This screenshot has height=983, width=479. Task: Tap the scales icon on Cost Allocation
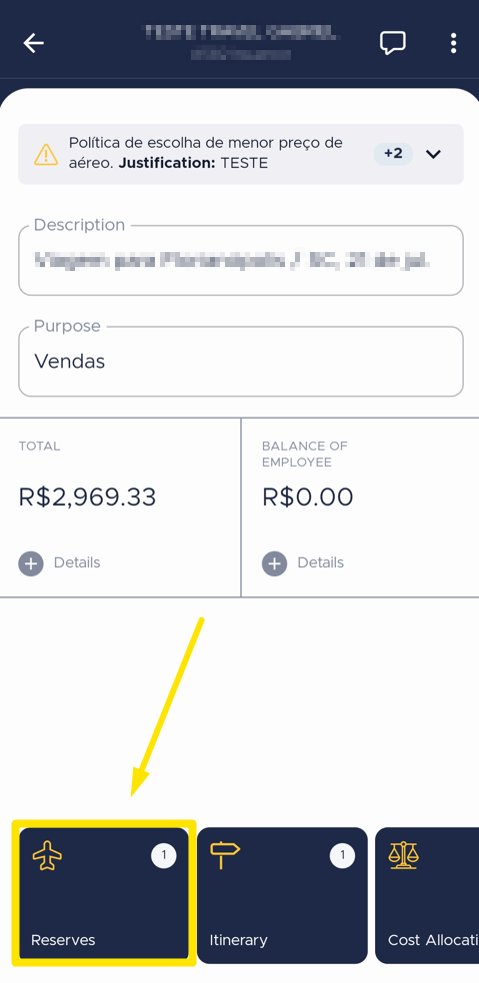[403, 855]
